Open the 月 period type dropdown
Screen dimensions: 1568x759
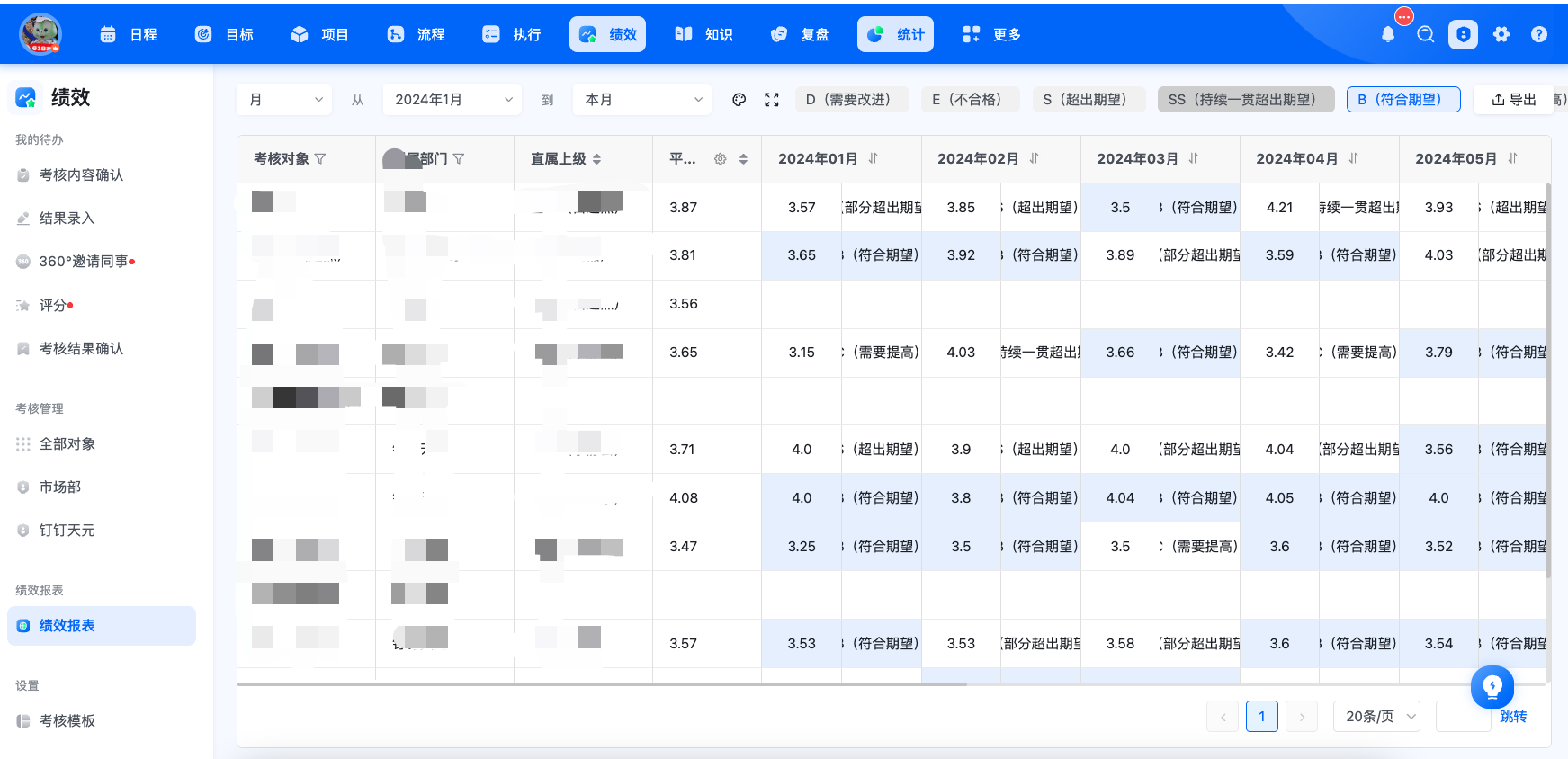pos(284,100)
